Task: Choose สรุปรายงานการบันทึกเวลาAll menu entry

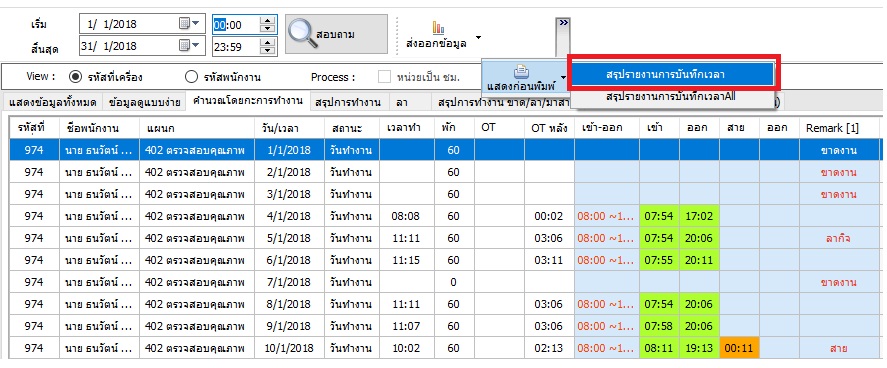Action: click(670, 97)
